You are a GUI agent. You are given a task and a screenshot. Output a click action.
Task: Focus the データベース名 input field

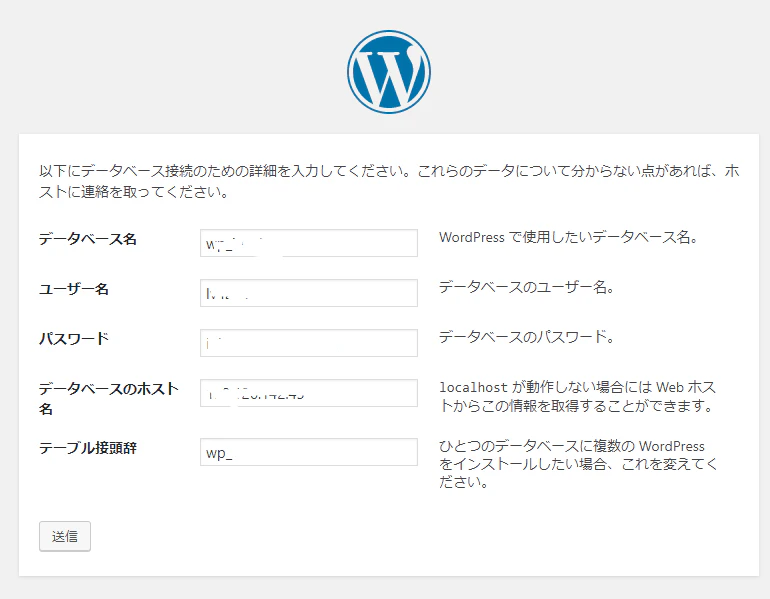click(x=309, y=243)
